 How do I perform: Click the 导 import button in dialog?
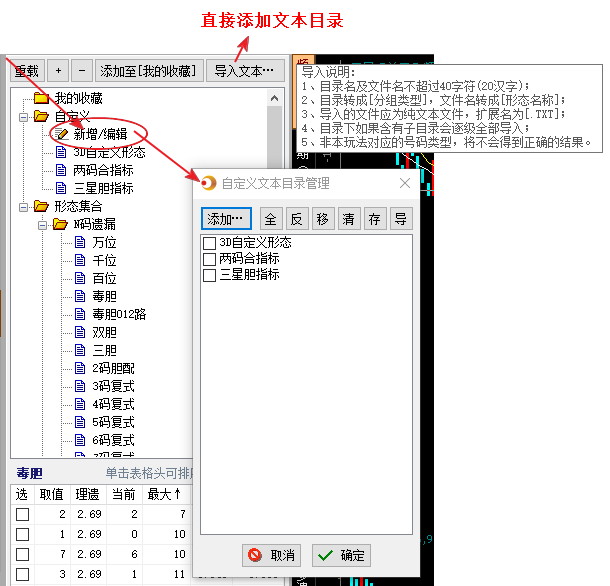[x=400, y=218]
